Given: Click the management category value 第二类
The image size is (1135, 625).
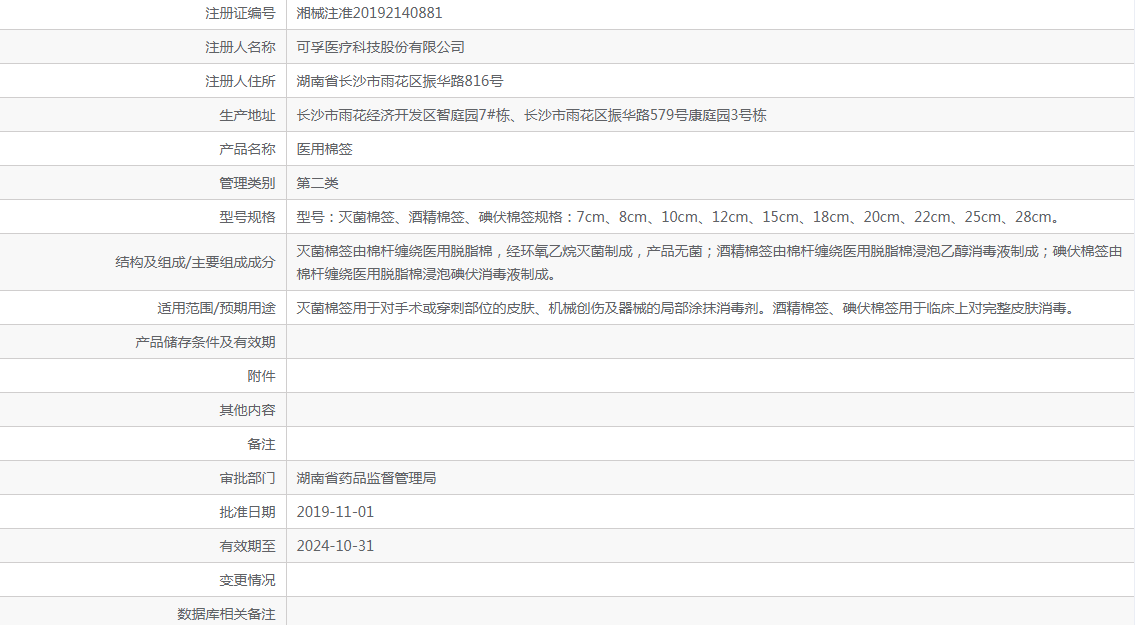Looking at the screenshot, I should tap(317, 183).
